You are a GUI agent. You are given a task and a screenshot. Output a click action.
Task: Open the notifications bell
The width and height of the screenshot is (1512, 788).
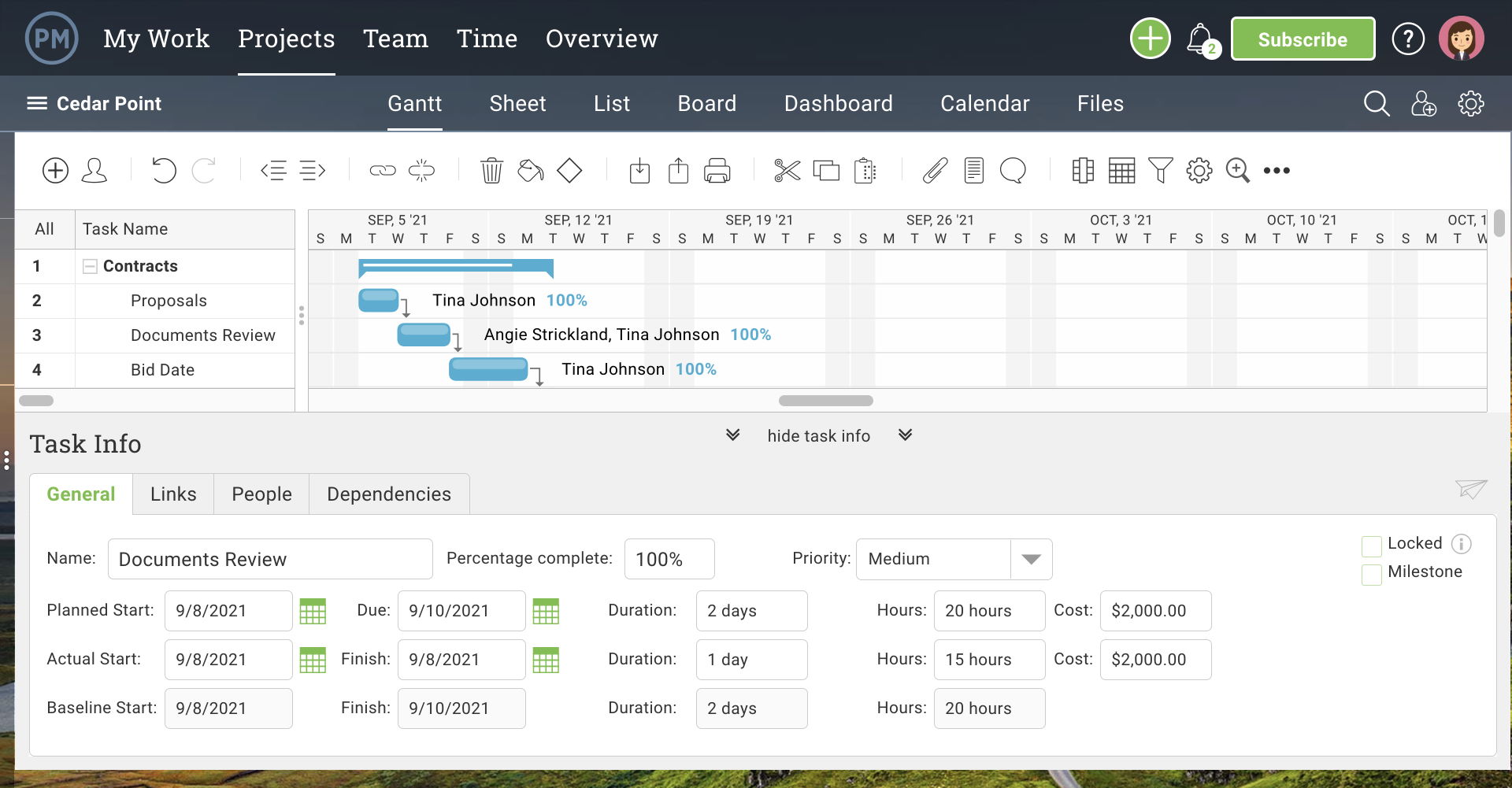click(1202, 39)
